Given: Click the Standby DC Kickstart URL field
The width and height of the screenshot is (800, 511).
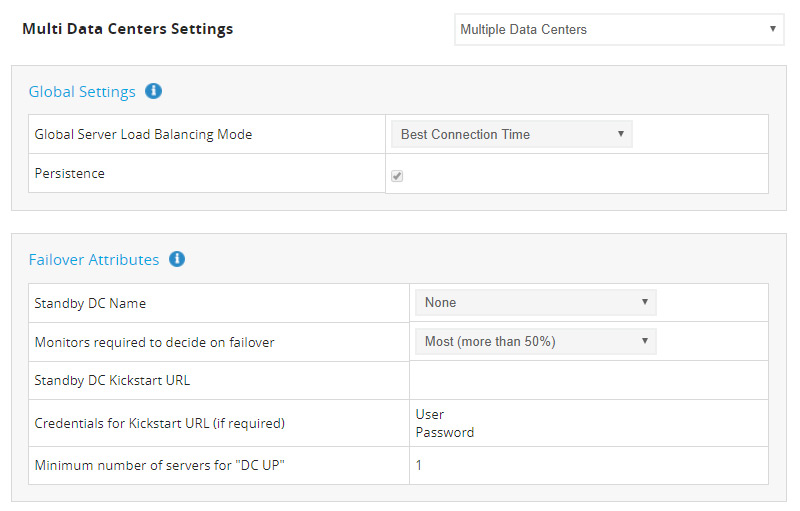Looking at the screenshot, I should 588,380.
